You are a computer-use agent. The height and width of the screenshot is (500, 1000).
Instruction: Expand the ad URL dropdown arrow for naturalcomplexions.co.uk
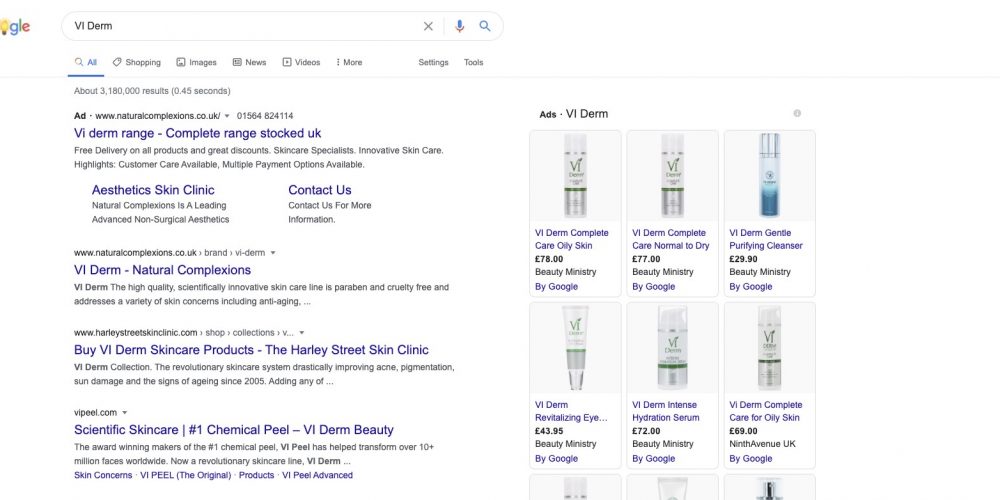227,116
